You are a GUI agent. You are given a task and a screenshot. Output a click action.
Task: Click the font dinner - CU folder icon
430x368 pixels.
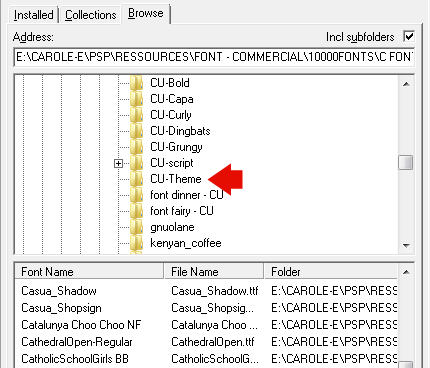(137, 195)
